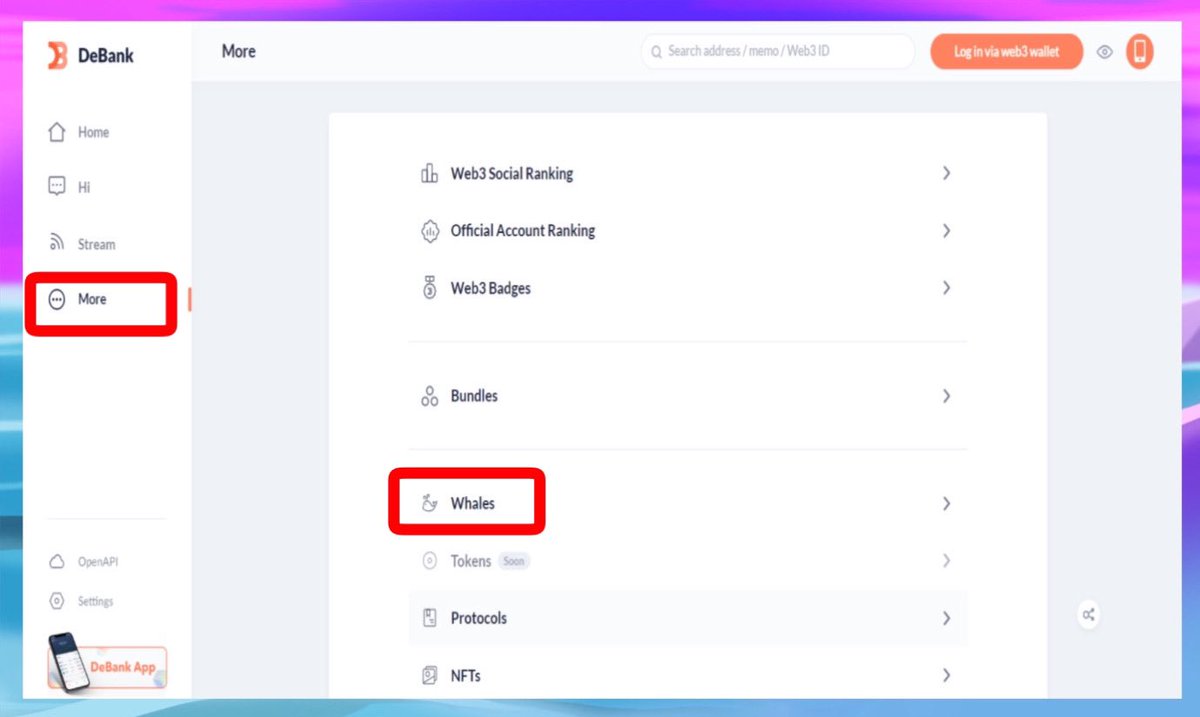The image size is (1200, 717).
Task: Expand the Official Account Ranking chevron
Action: pos(946,230)
